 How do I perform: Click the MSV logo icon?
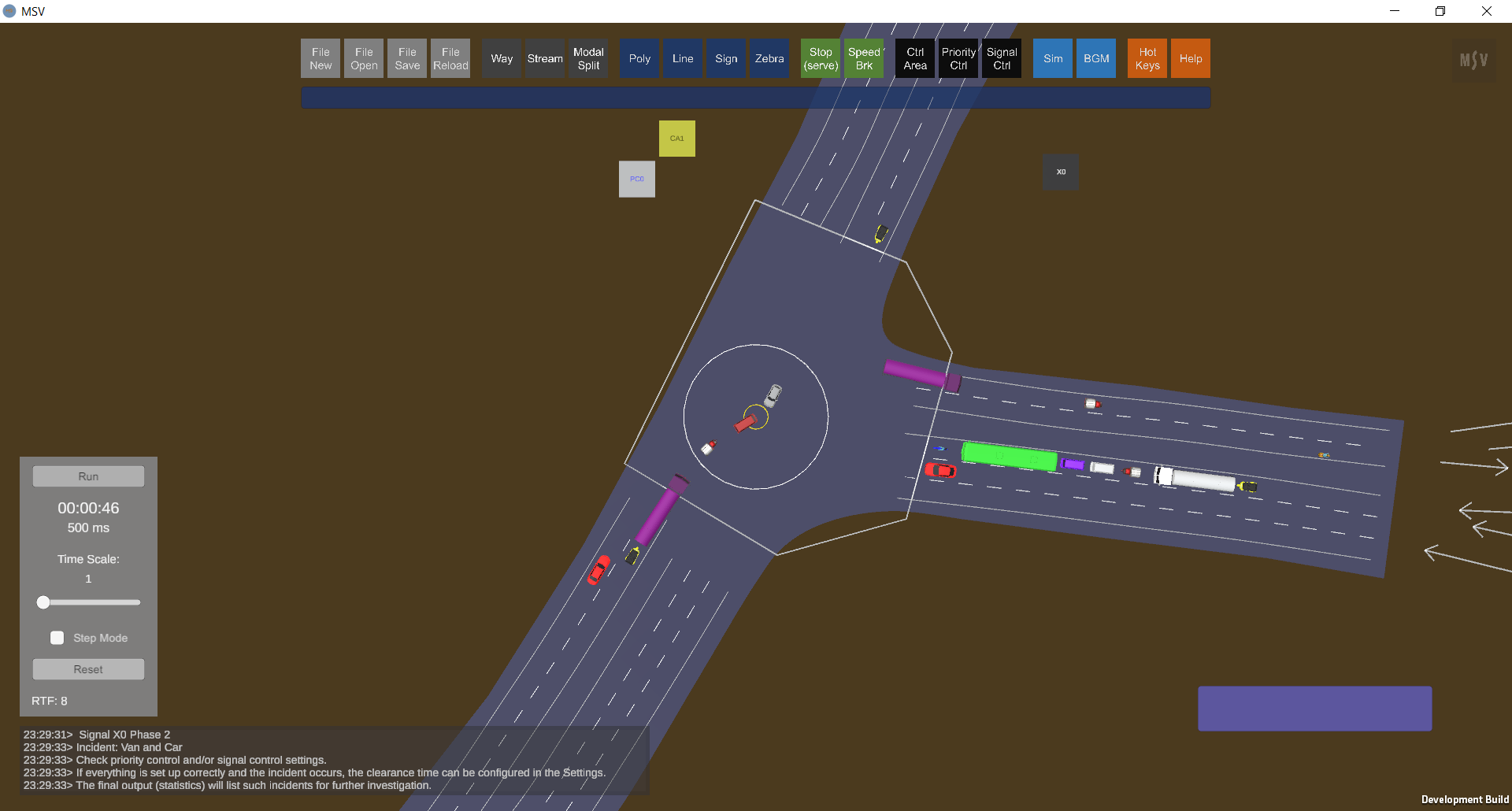[x=1473, y=61]
